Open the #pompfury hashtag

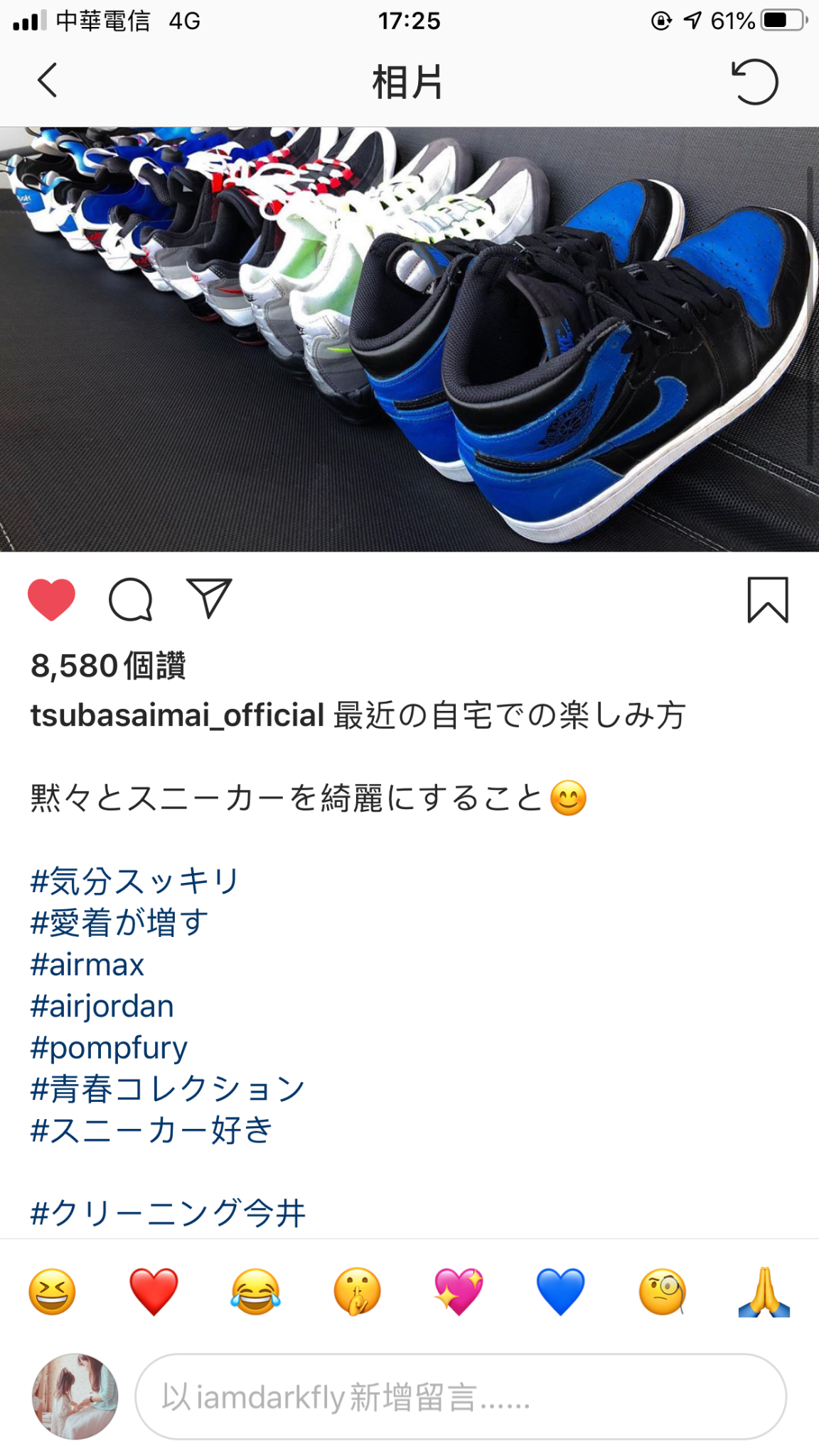109,1048
